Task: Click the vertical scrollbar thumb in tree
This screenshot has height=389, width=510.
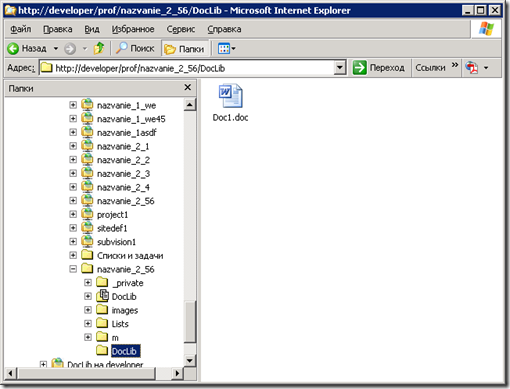Action: [x=190, y=322]
